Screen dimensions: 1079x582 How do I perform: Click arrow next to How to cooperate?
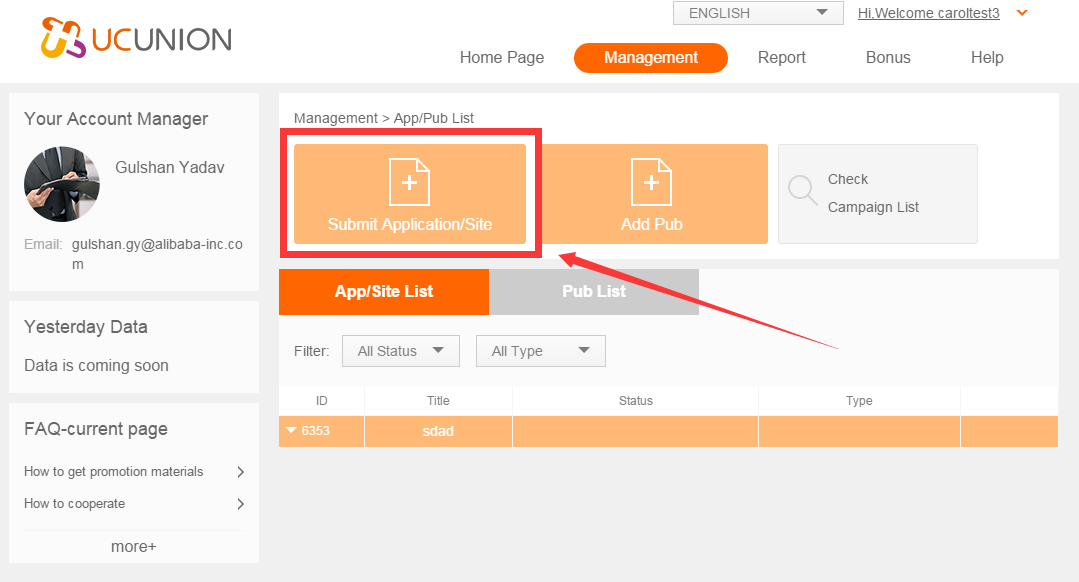click(x=240, y=504)
